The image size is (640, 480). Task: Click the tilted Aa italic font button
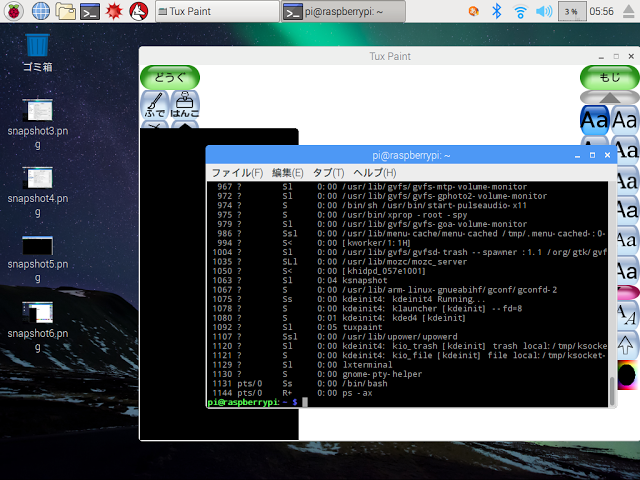tap(627, 315)
